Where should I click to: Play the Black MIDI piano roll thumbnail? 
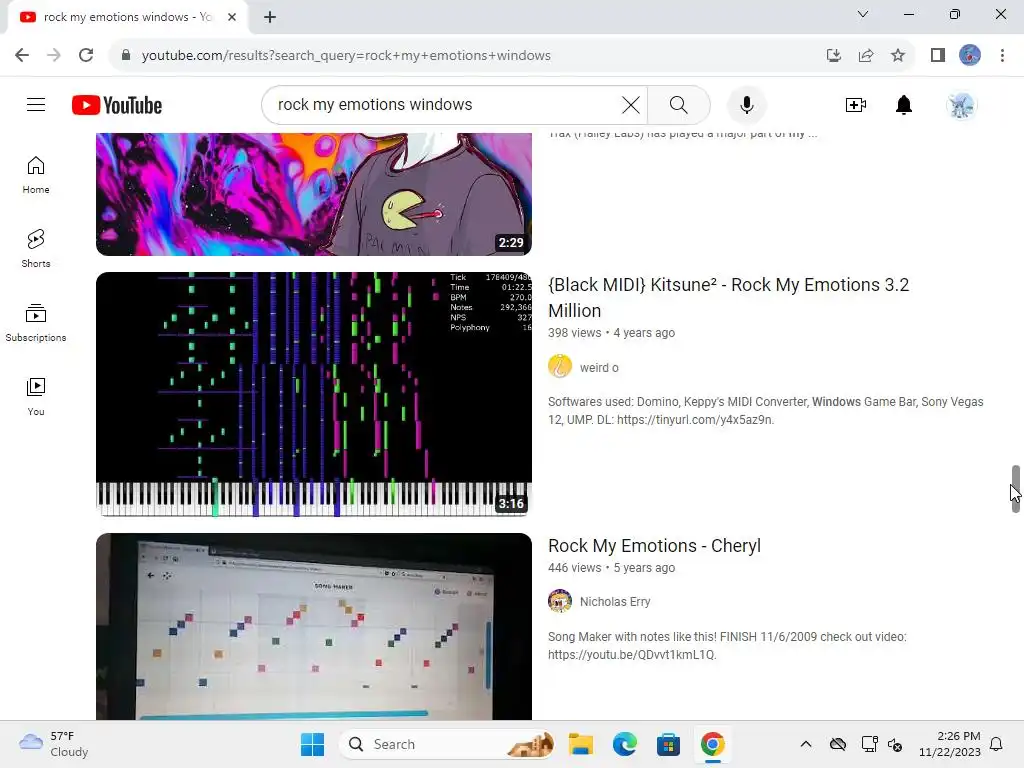tap(313, 394)
